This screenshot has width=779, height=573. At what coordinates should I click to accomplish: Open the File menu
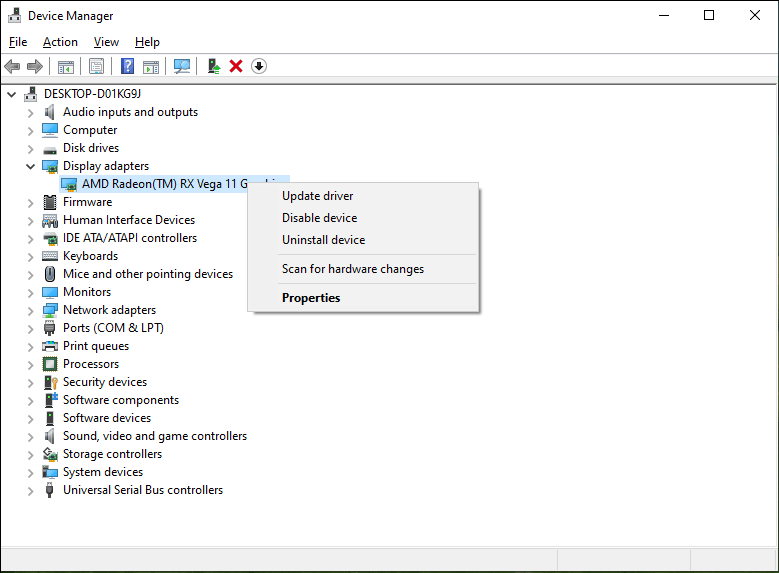[x=18, y=42]
